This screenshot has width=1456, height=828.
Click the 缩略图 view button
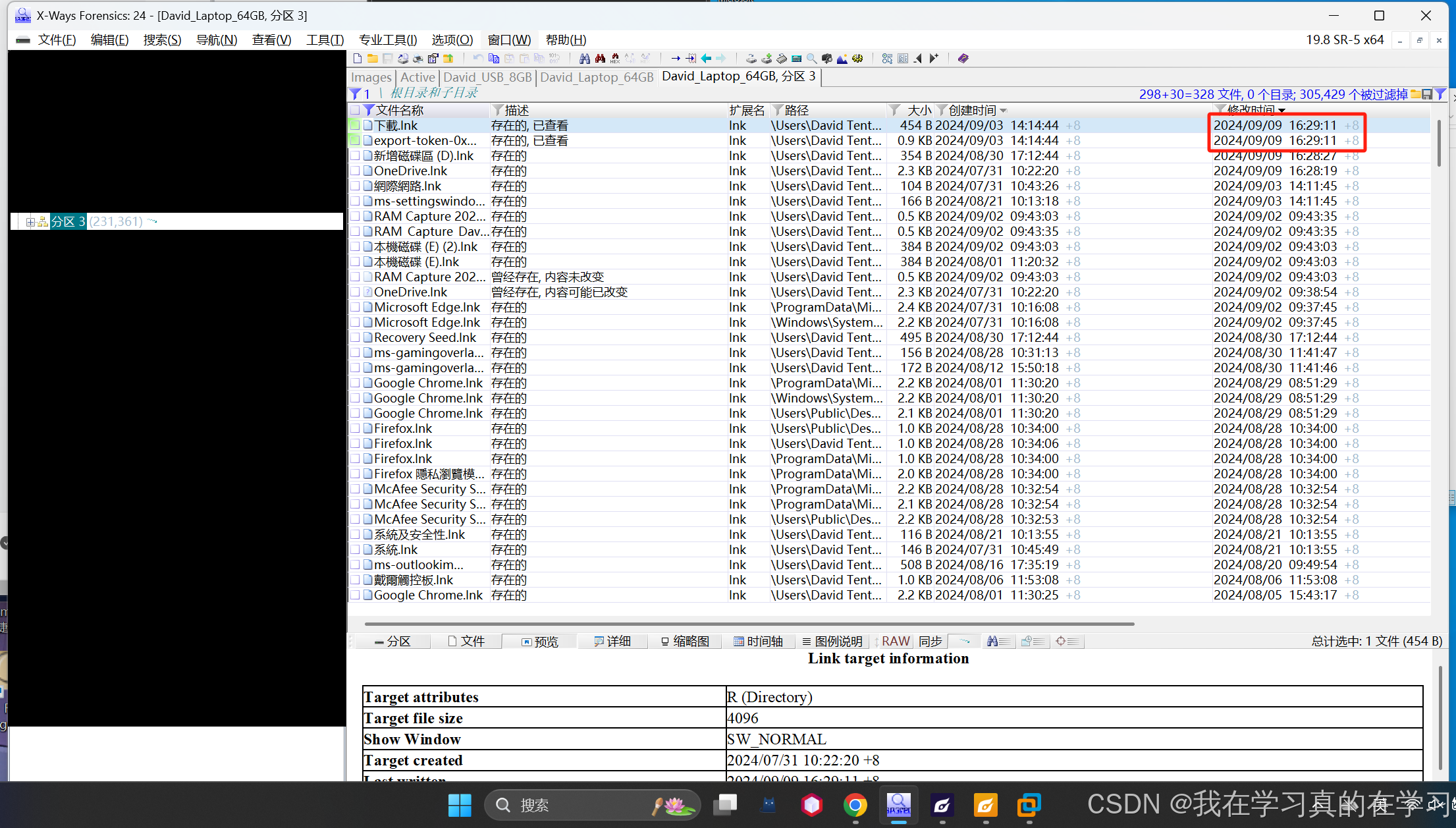[685, 641]
